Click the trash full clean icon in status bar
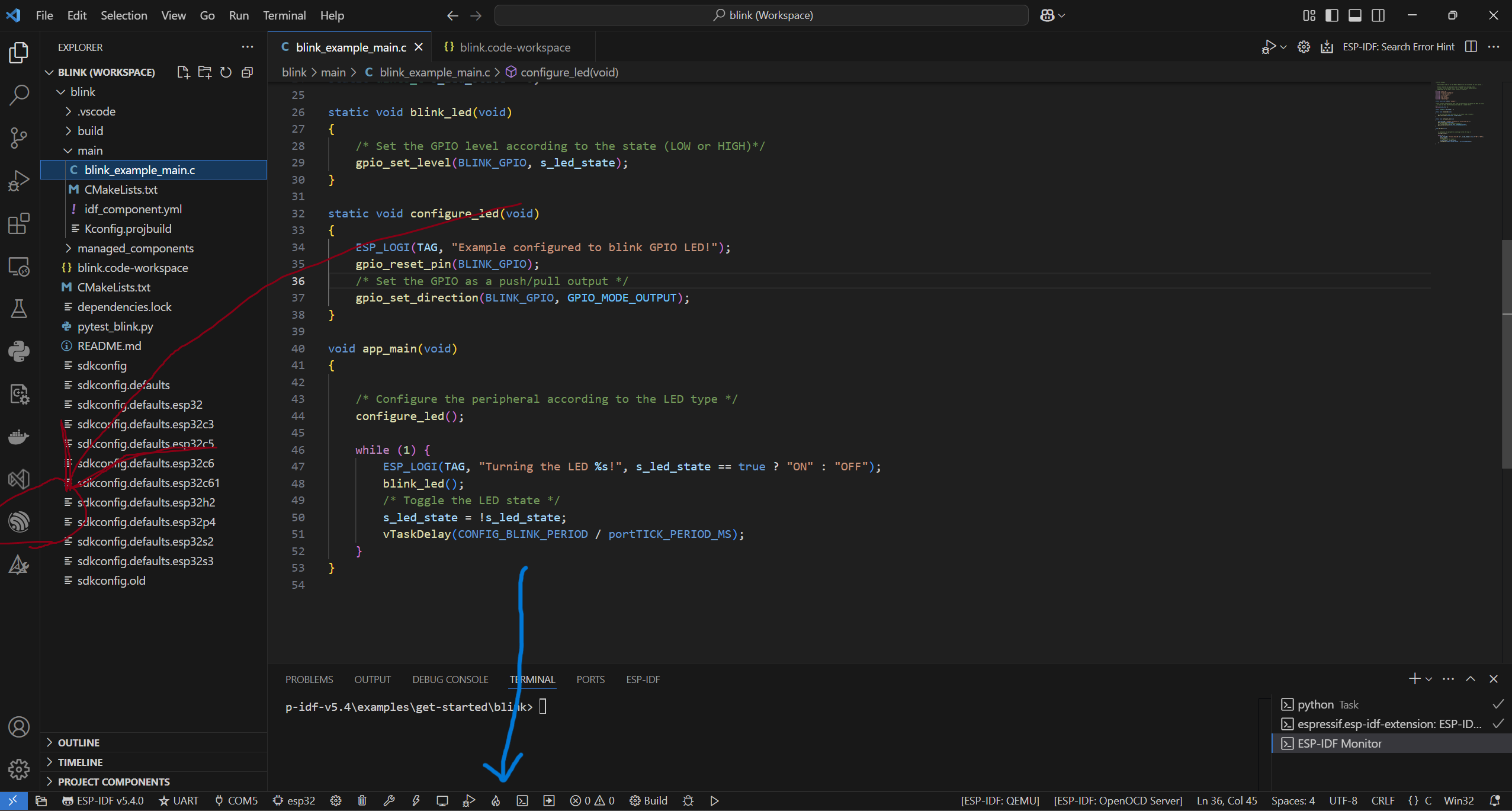This screenshot has width=1512, height=811. (x=362, y=801)
